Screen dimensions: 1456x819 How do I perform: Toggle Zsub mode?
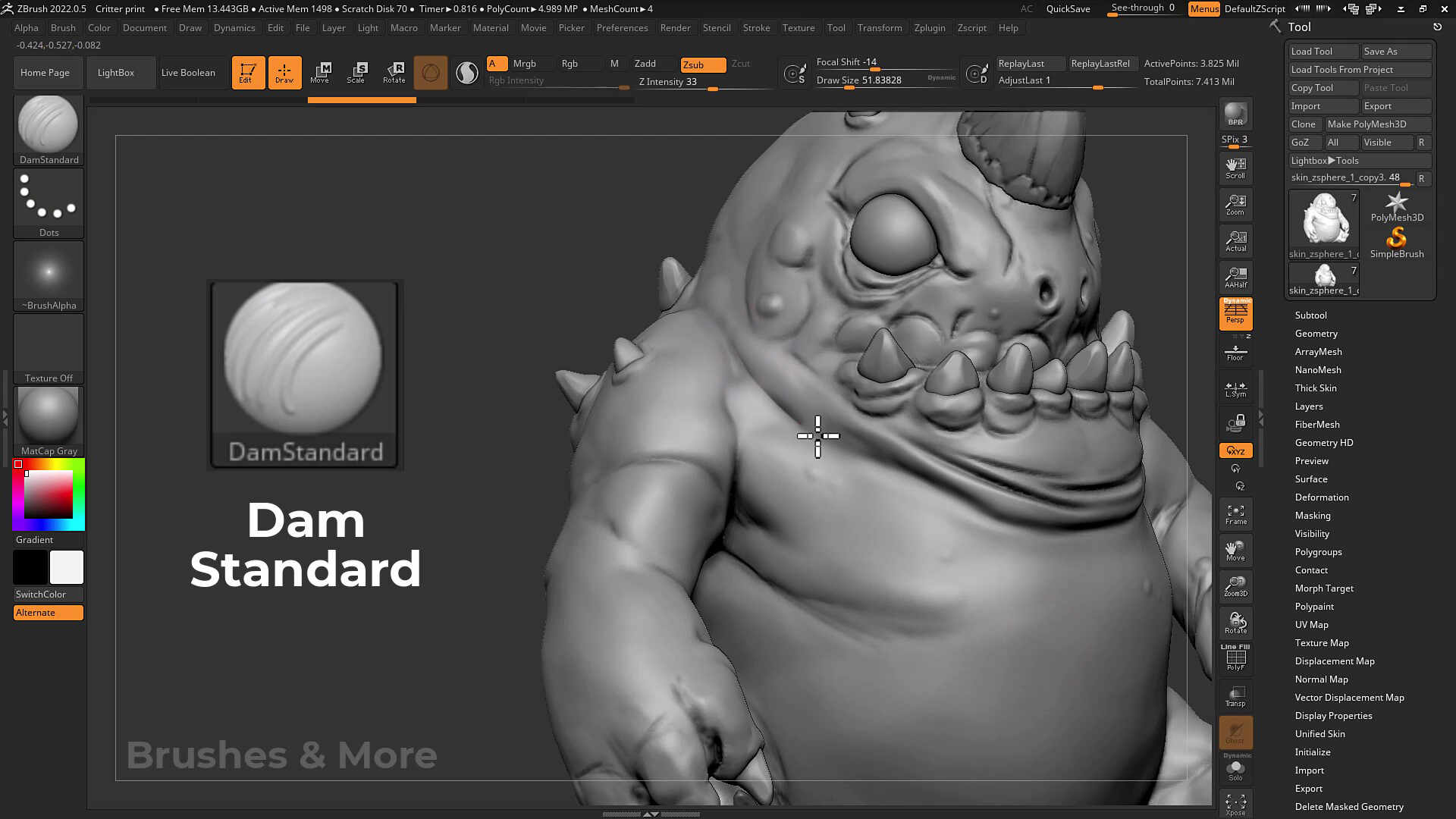click(x=703, y=64)
